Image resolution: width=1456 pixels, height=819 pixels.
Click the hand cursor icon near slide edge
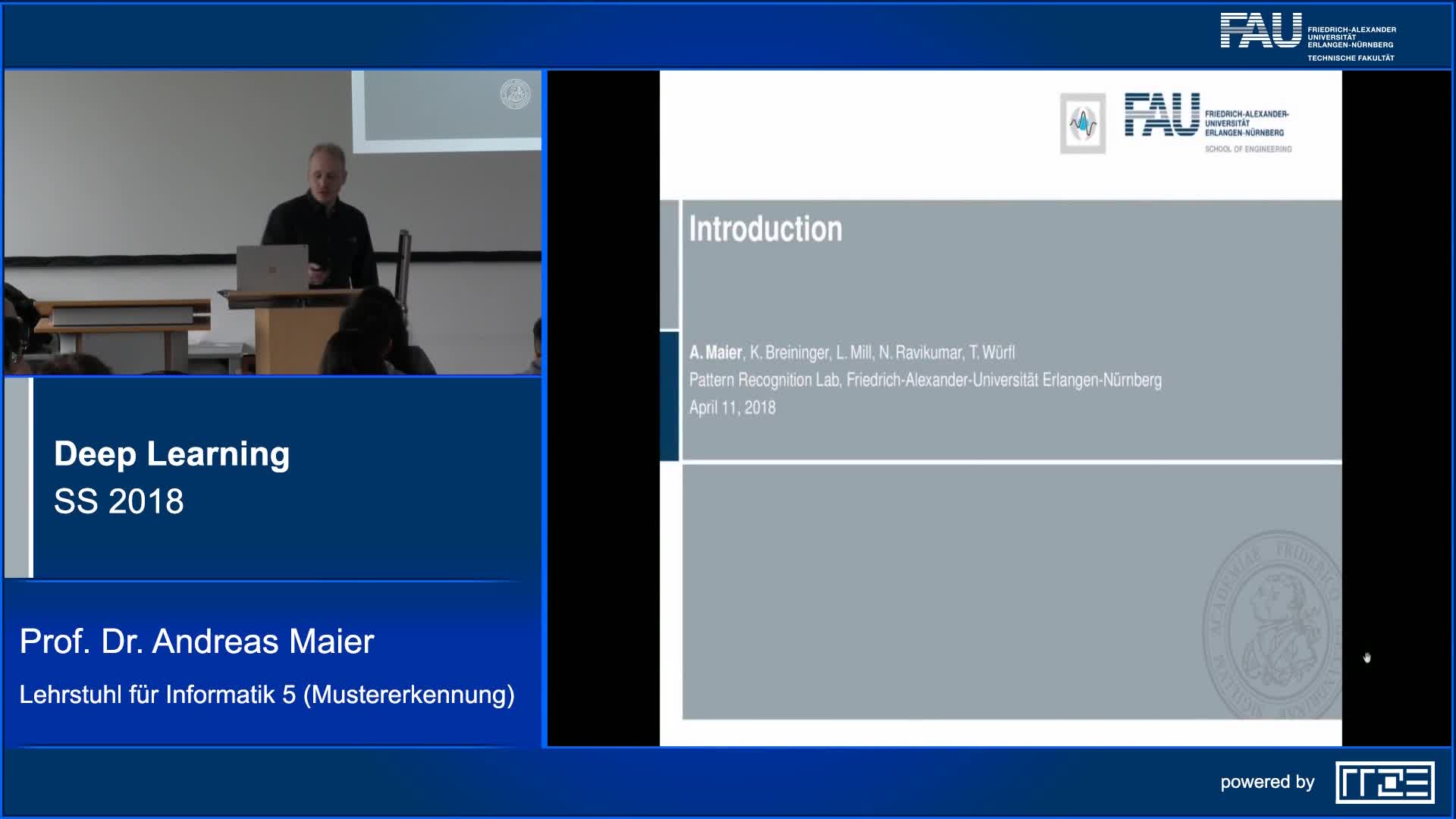[1367, 657]
